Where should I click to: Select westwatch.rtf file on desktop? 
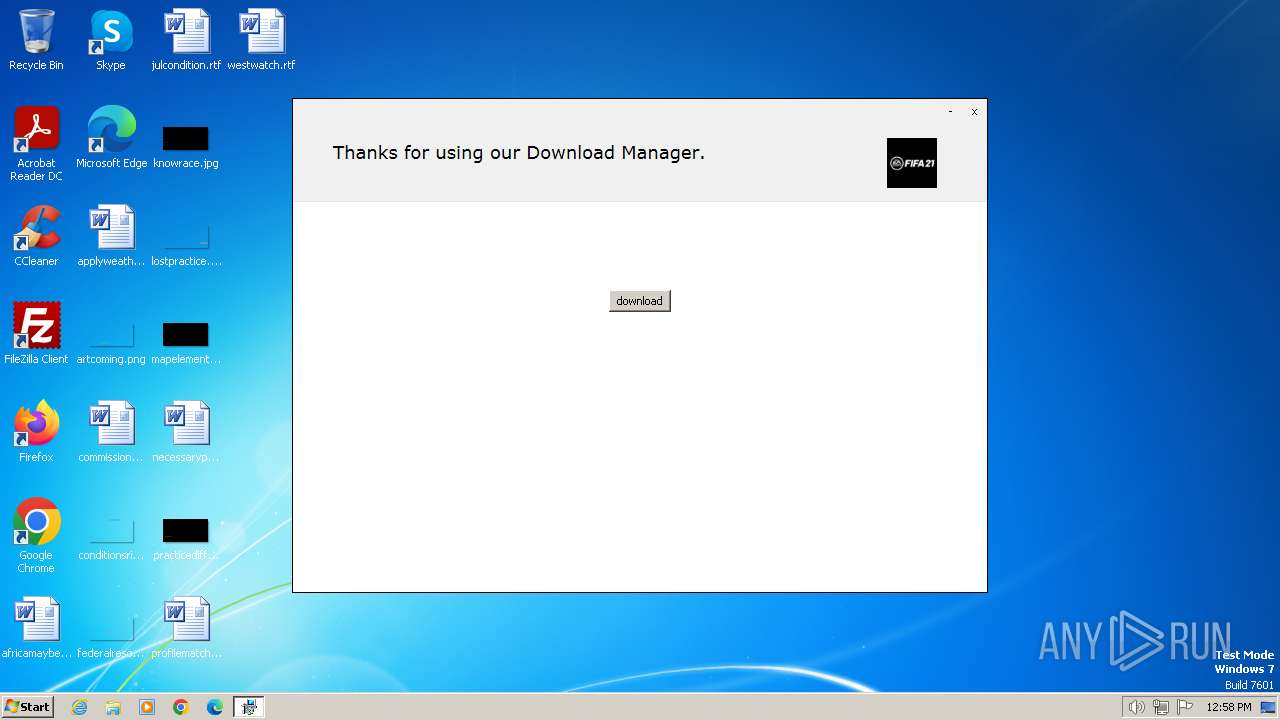[261, 40]
